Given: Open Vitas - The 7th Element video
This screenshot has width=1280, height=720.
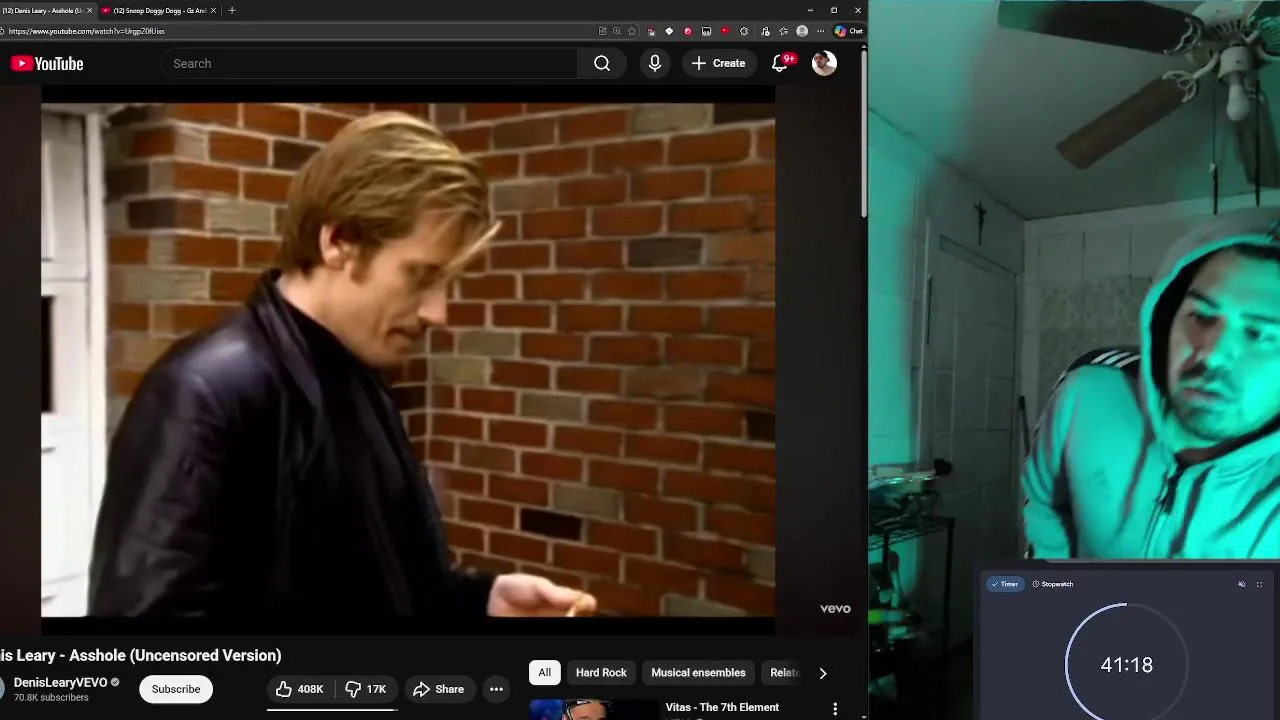Looking at the screenshot, I should [x=722, y=707].
